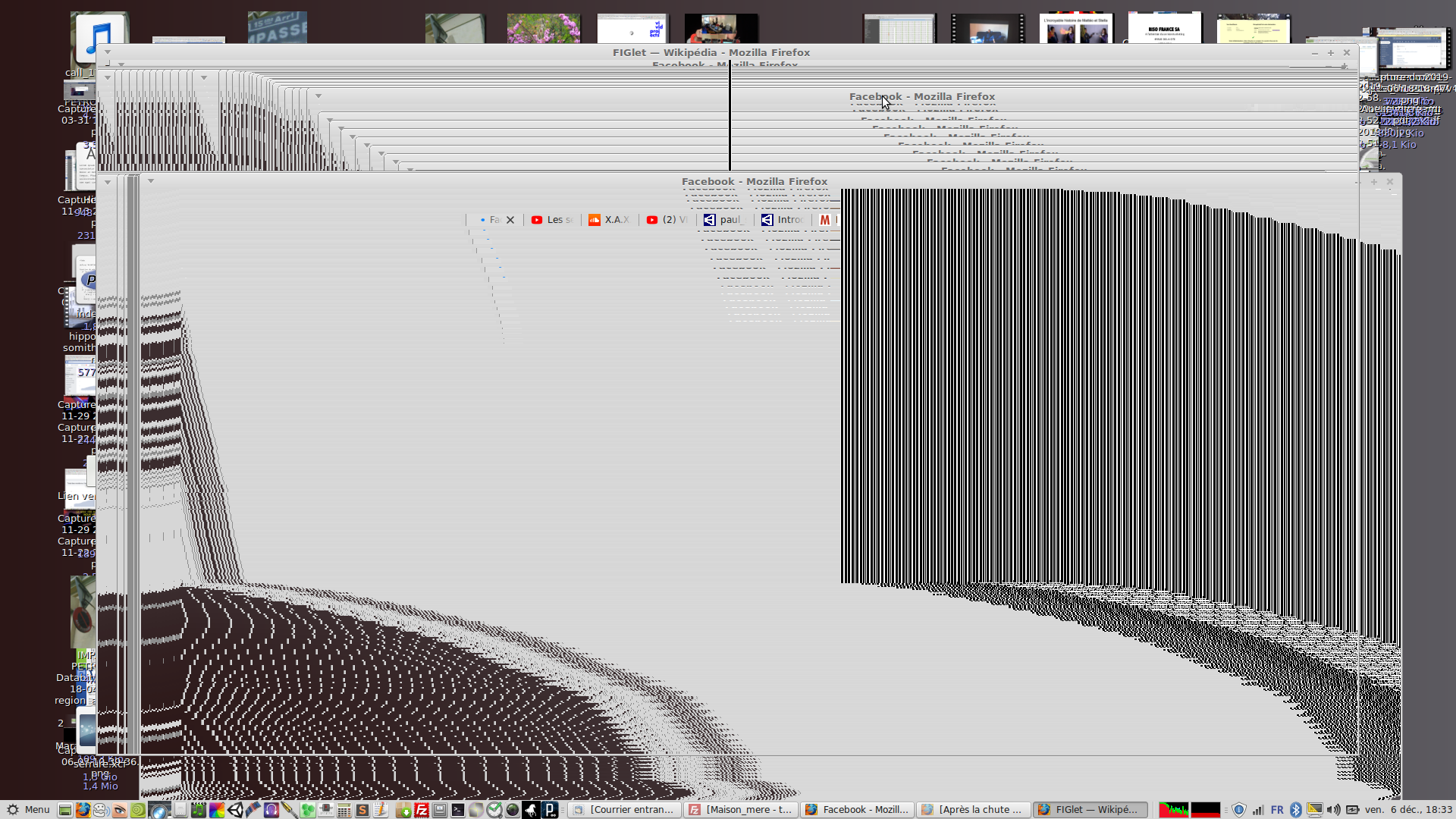This screenshot has height=819, width=1456.
Task: Open the FIGlet Wikipédia window menu arrow
Action: [108, 52]
